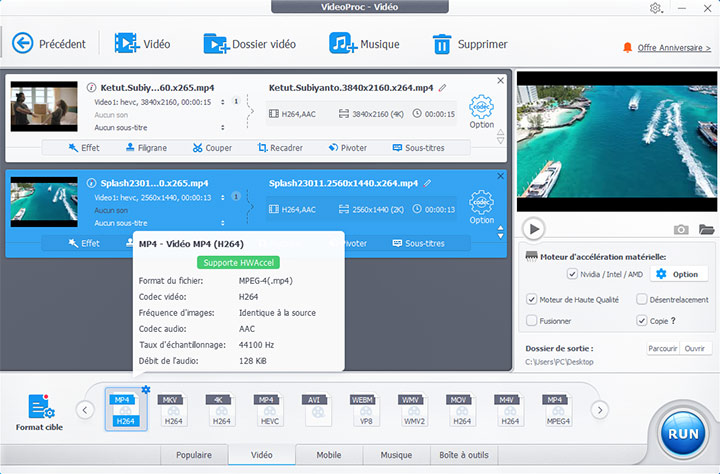Switch to Populaire tab
This screenshot has width=720, height=474.
coord(194,455)
